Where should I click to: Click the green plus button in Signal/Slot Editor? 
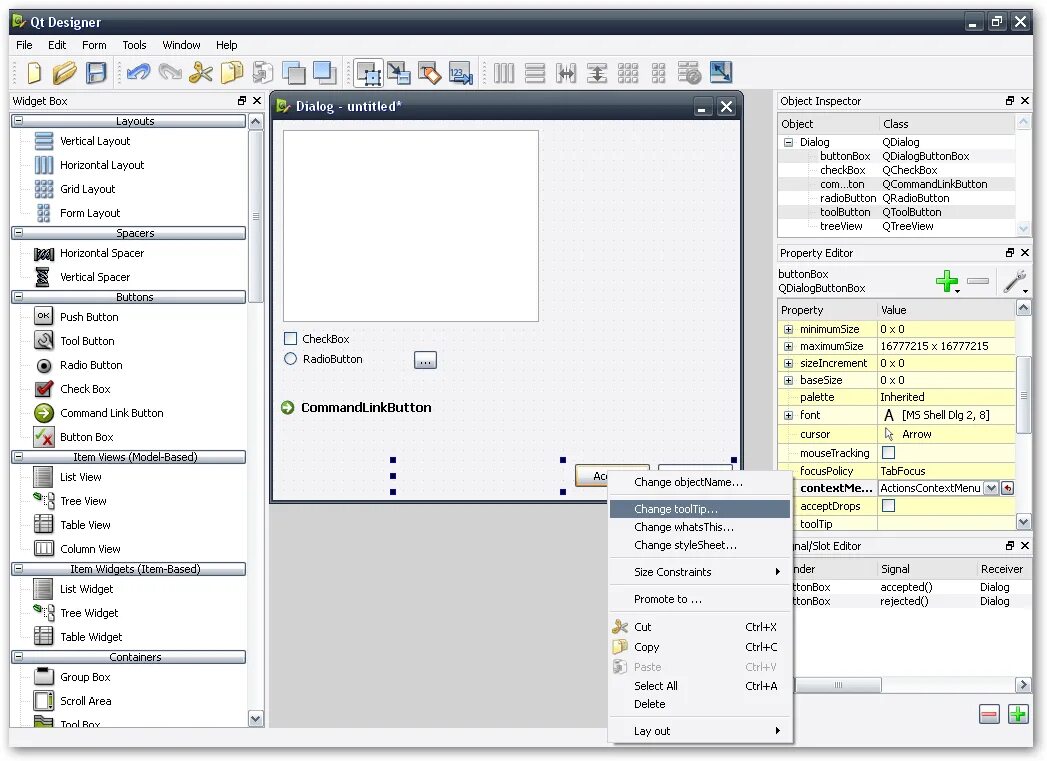[x=1018, y=714]
